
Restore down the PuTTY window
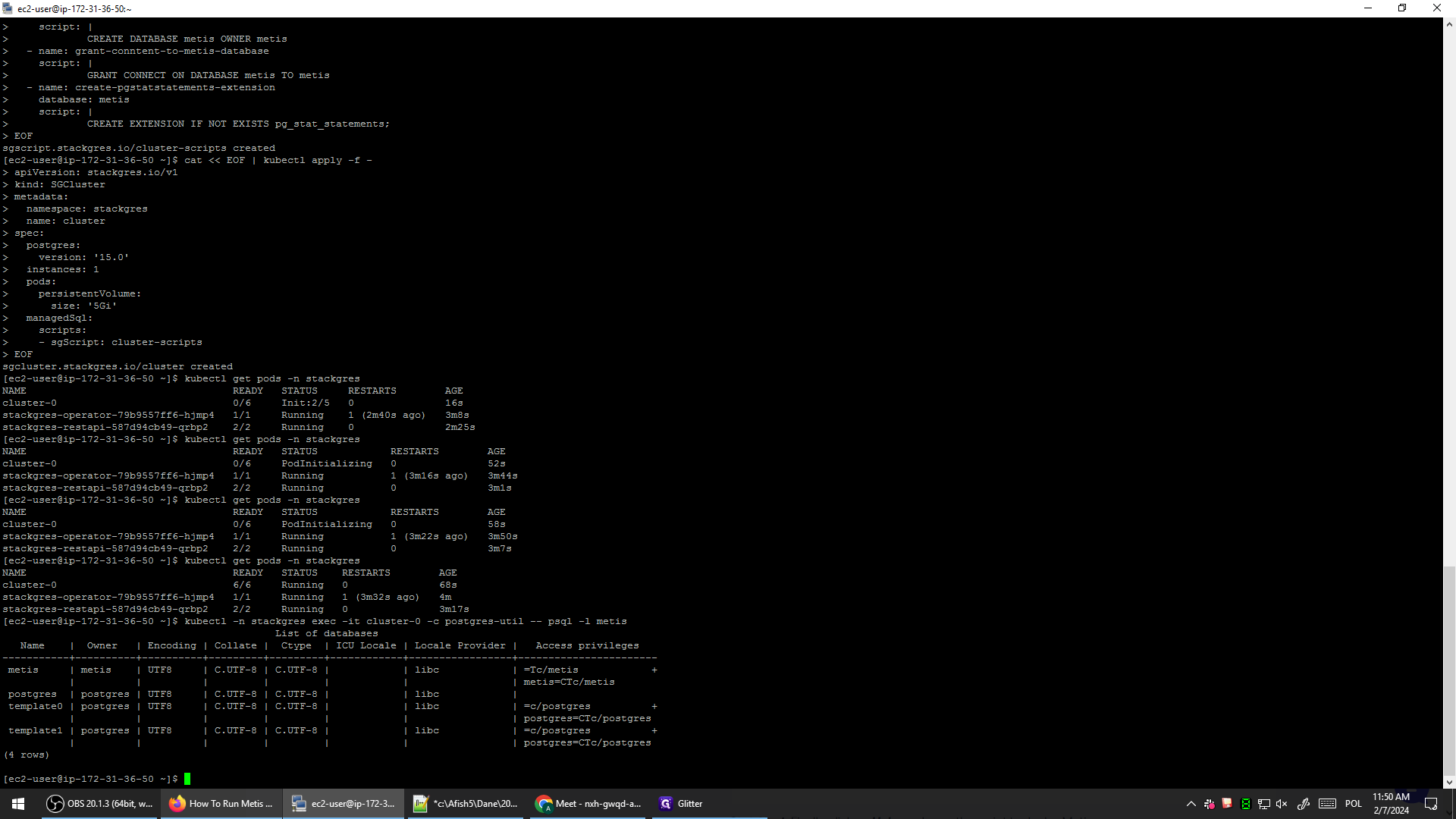click(x=1402, y=8)
